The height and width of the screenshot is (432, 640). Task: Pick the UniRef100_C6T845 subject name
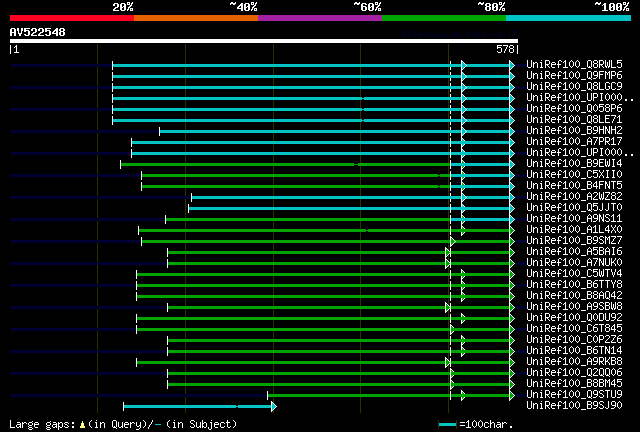coord(574,329)
